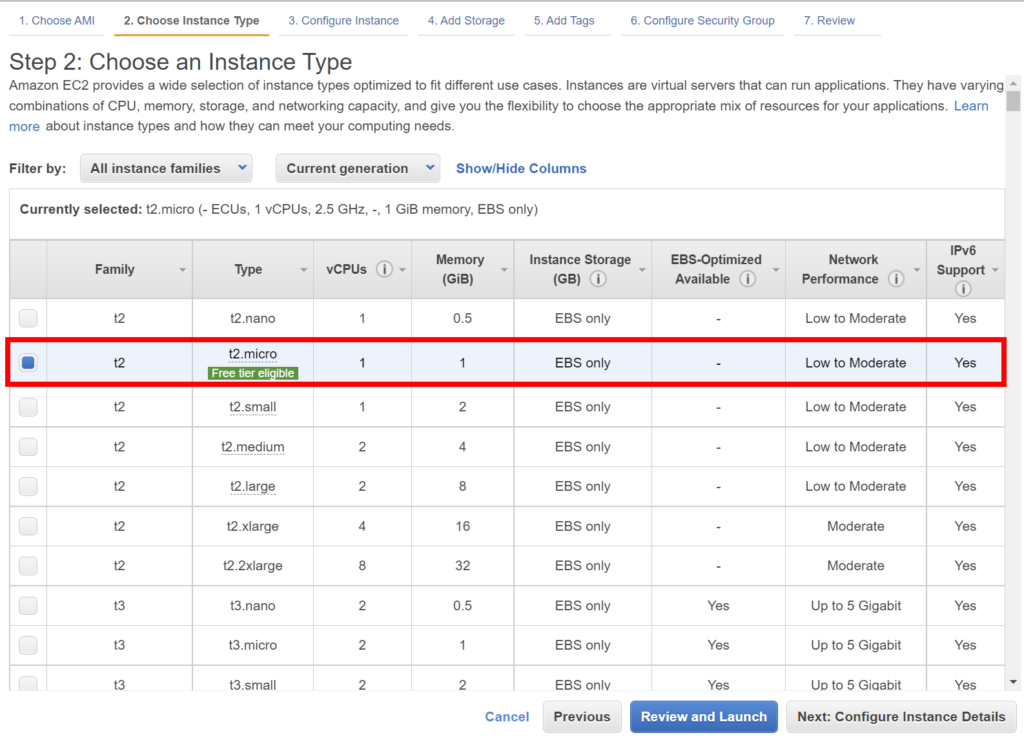Click the Free tier eligible badge
The height and width of the screenshot is (742, 1024).
coord(253,373)
